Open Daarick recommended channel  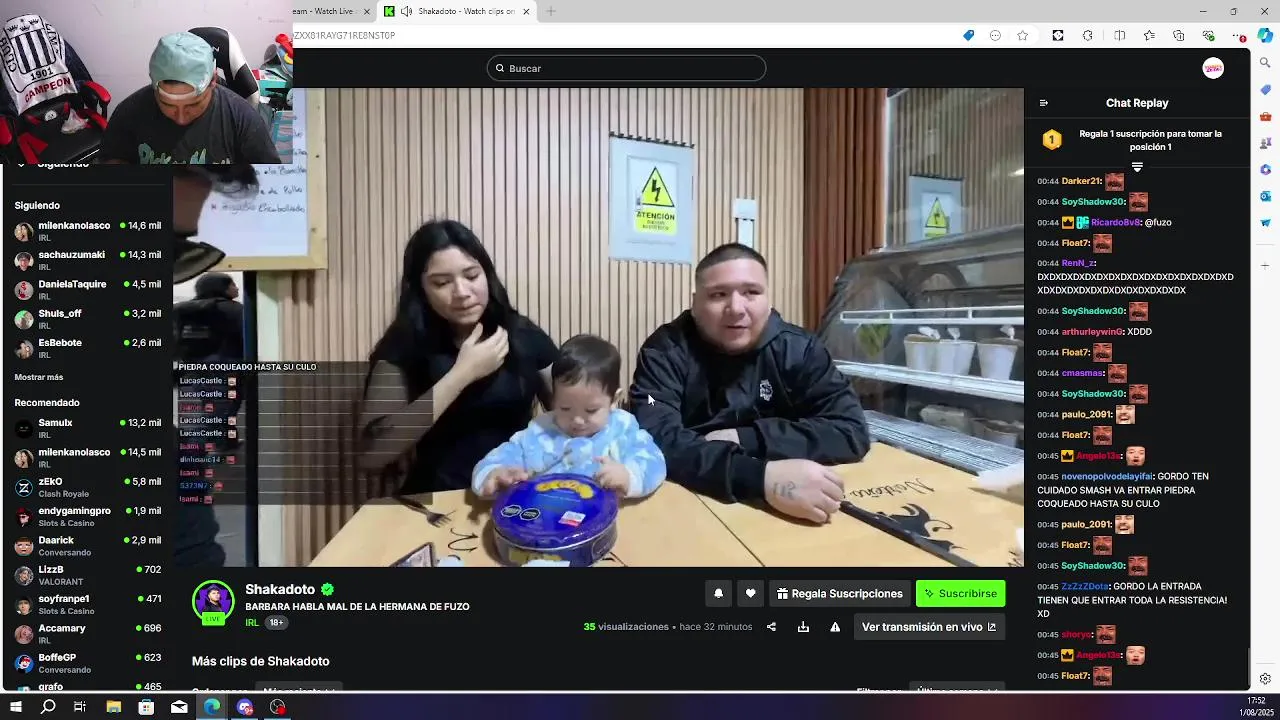point(87,545)
